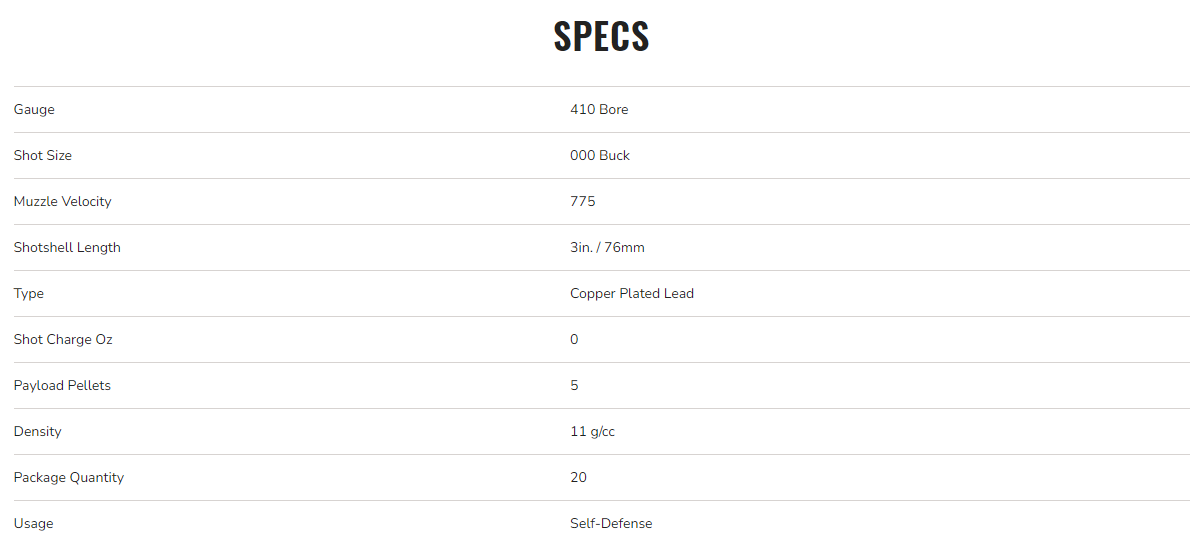Viewport: 1200px width, 536px height.
Task: Select the 410 Bore value
Action: 599,110
